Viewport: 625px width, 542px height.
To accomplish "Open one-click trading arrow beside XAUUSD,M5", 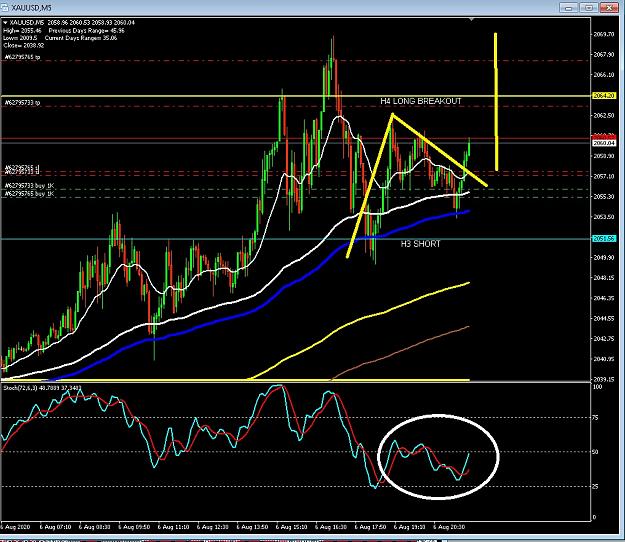I will click(5, 23).
